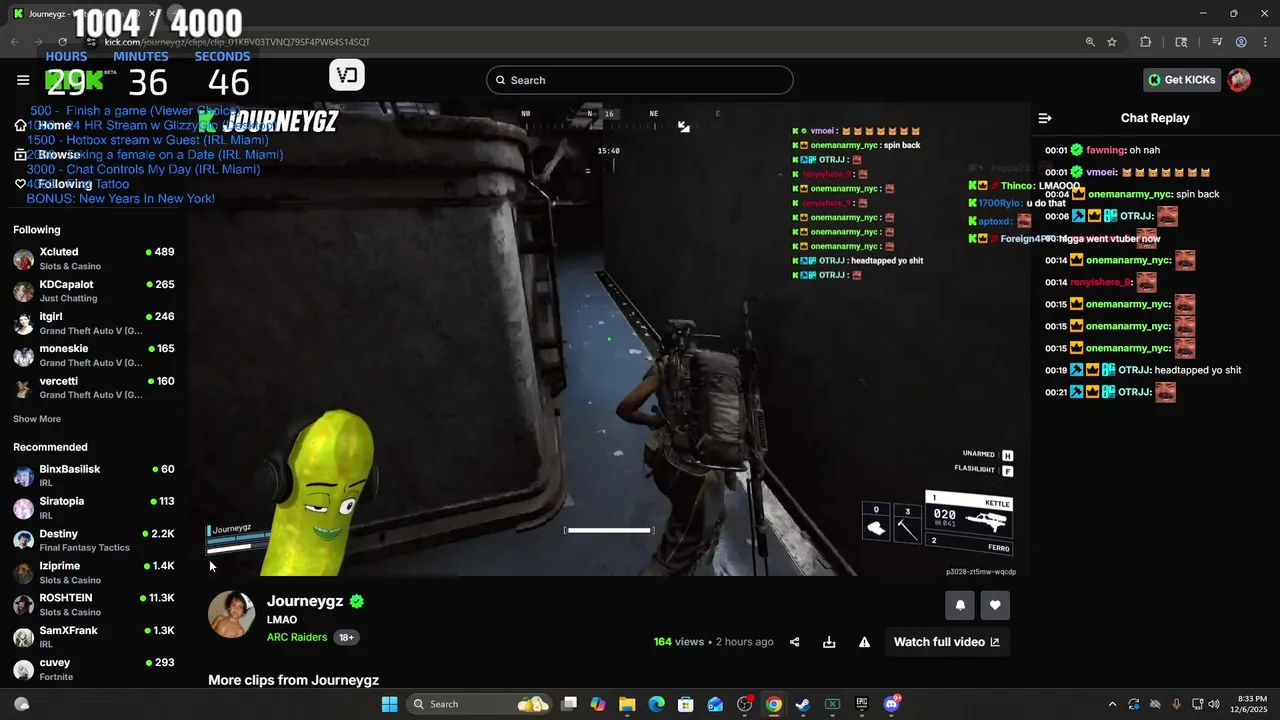Viewport: 1280px width, 720px height.
Task: Open Siratopia in Recommended list
Action: click(94, 508)
